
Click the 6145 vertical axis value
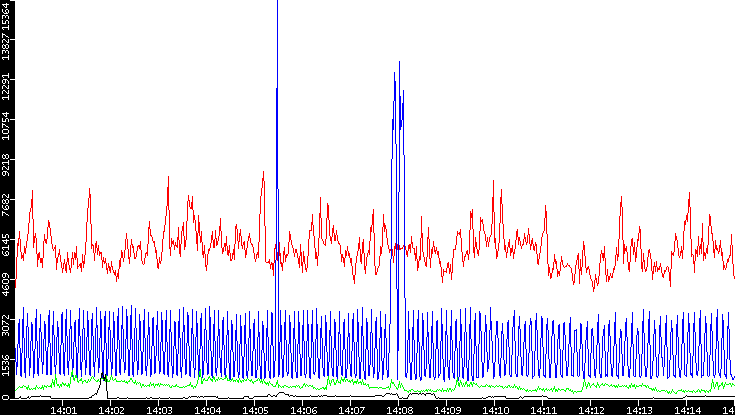point(6,244)
